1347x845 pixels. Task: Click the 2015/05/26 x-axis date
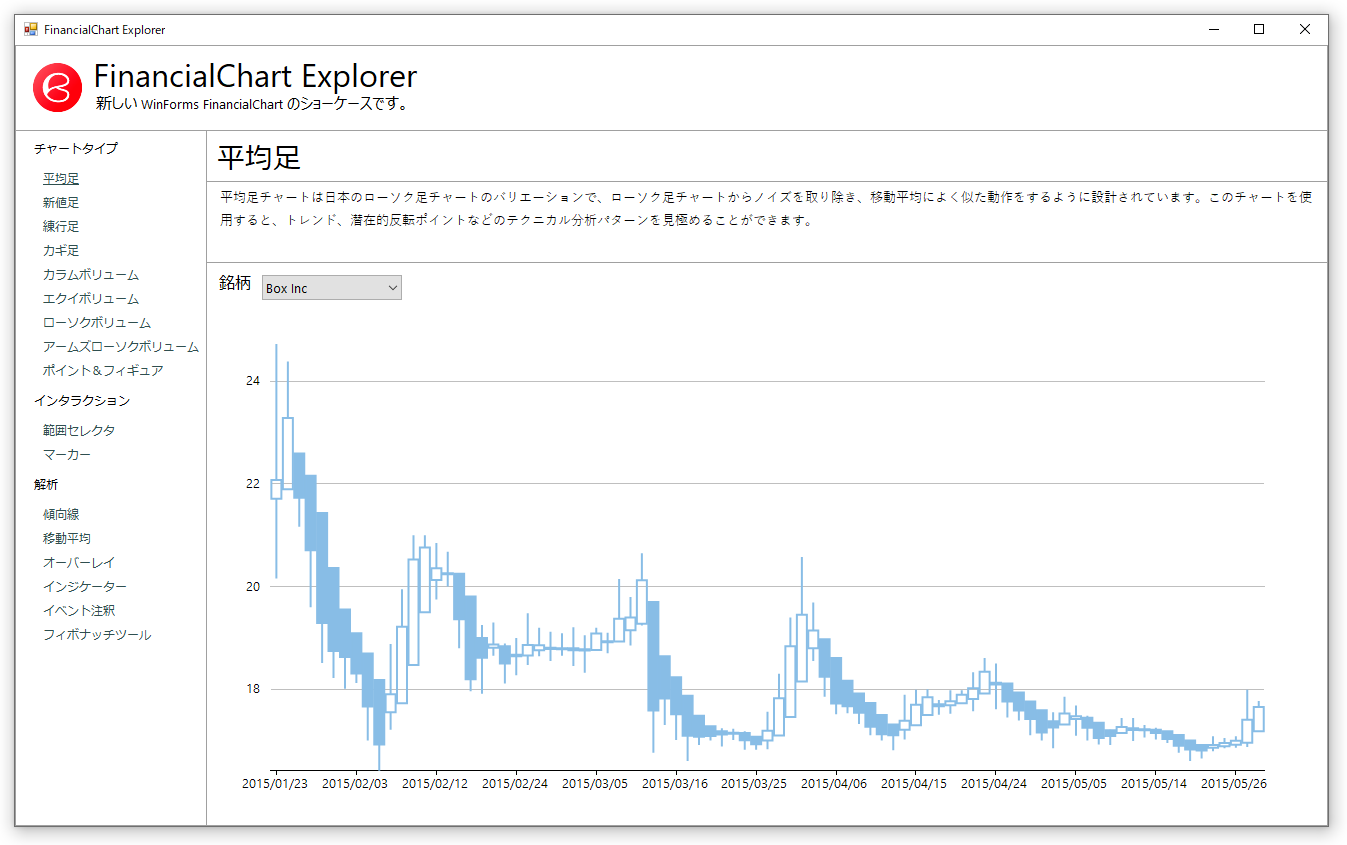tap(1234, 784)
